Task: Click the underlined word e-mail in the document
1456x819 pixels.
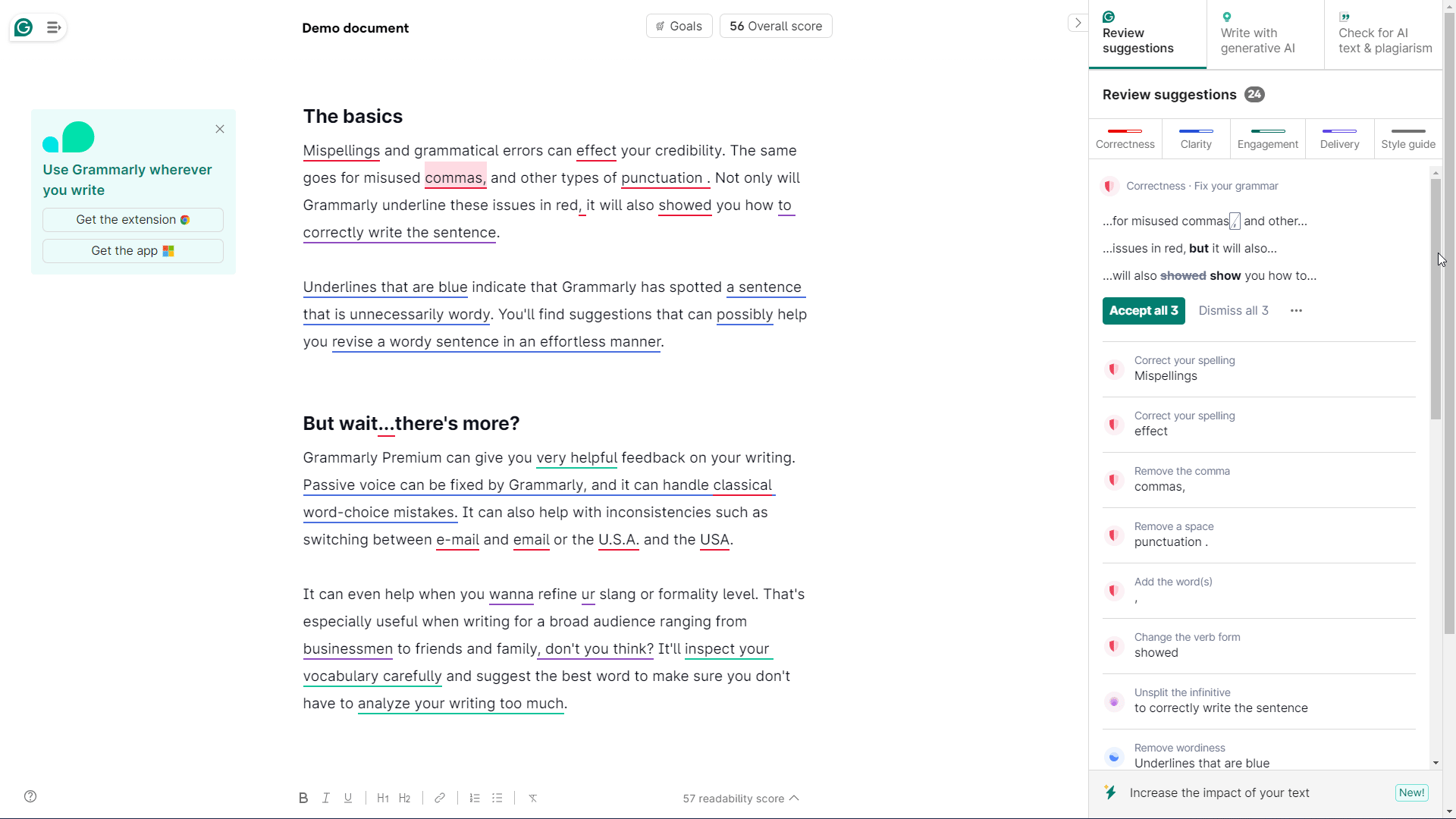Action: click(x=457, y=540)
